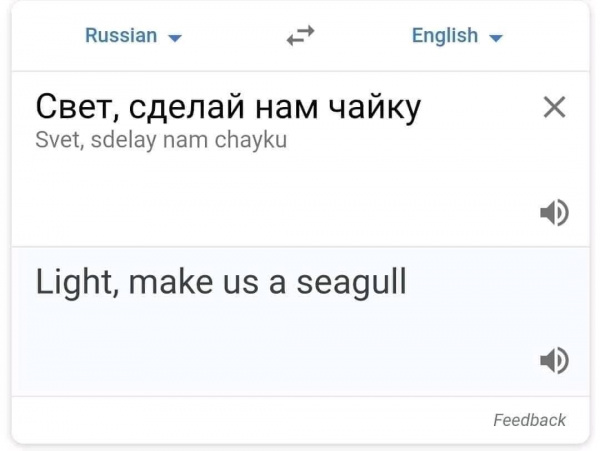Play audio of the English translation
The width and height of the screenshot is (600, 451).
coord(554,360)
